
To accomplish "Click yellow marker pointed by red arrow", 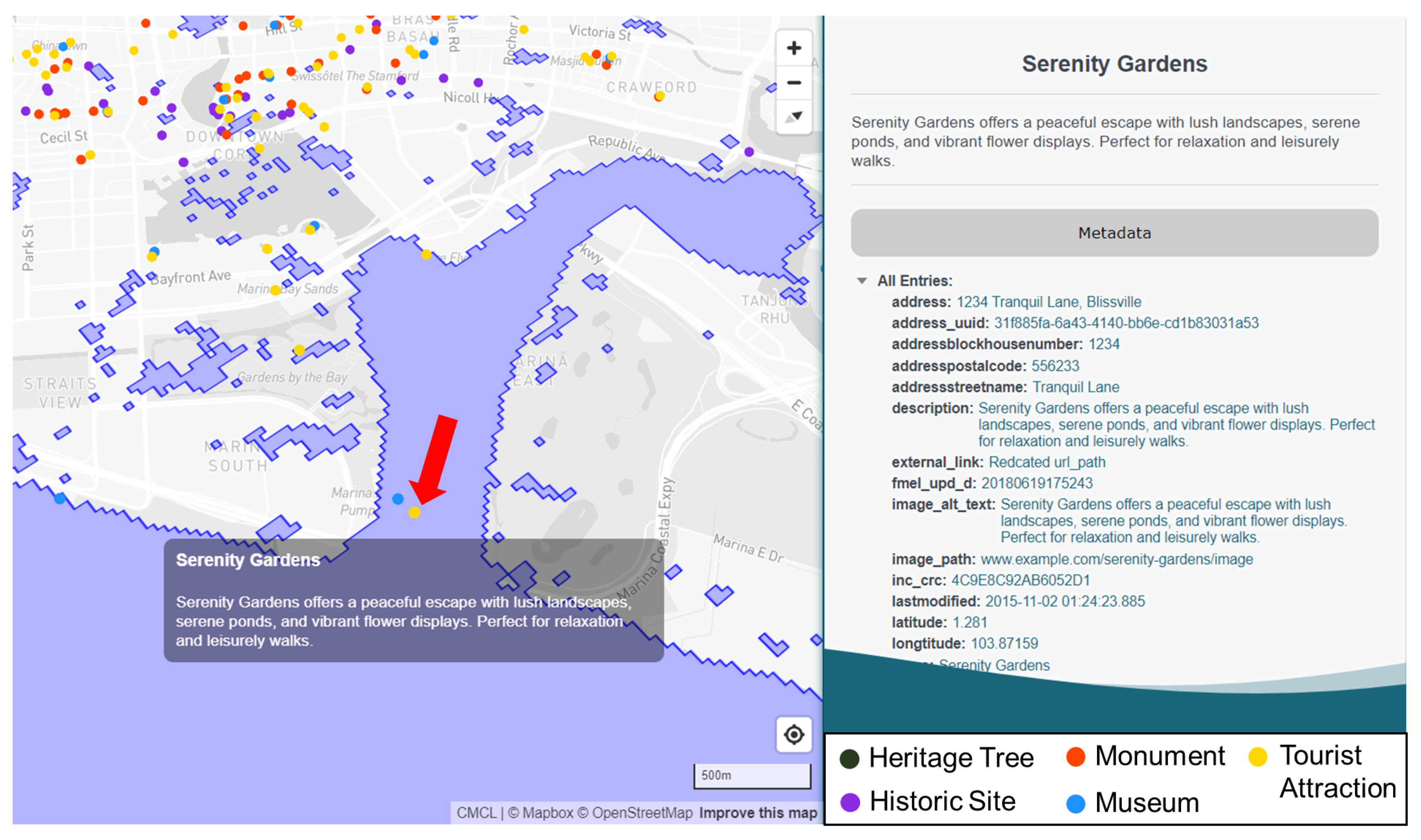I will (414, 512).
